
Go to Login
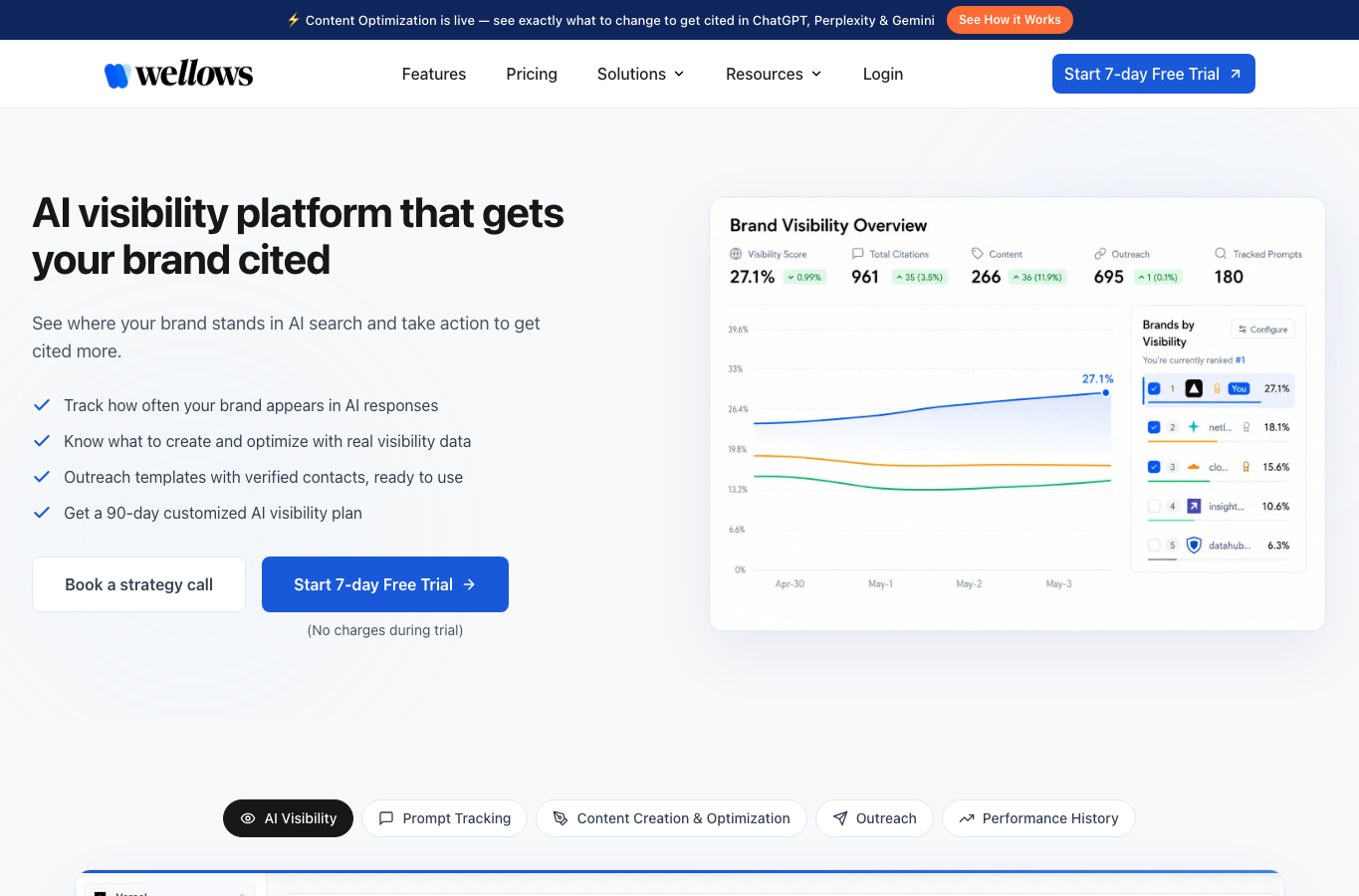pyautogui.click(x=883, y=74)
